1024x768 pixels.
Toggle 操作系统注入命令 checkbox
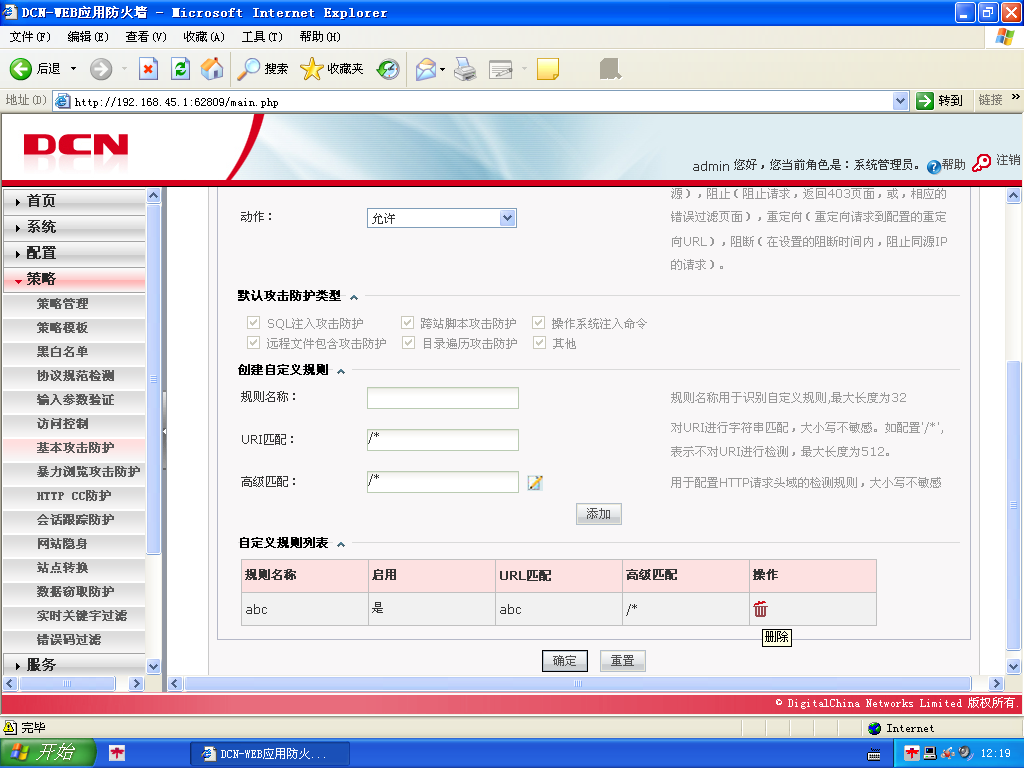(x=539, y=323)
